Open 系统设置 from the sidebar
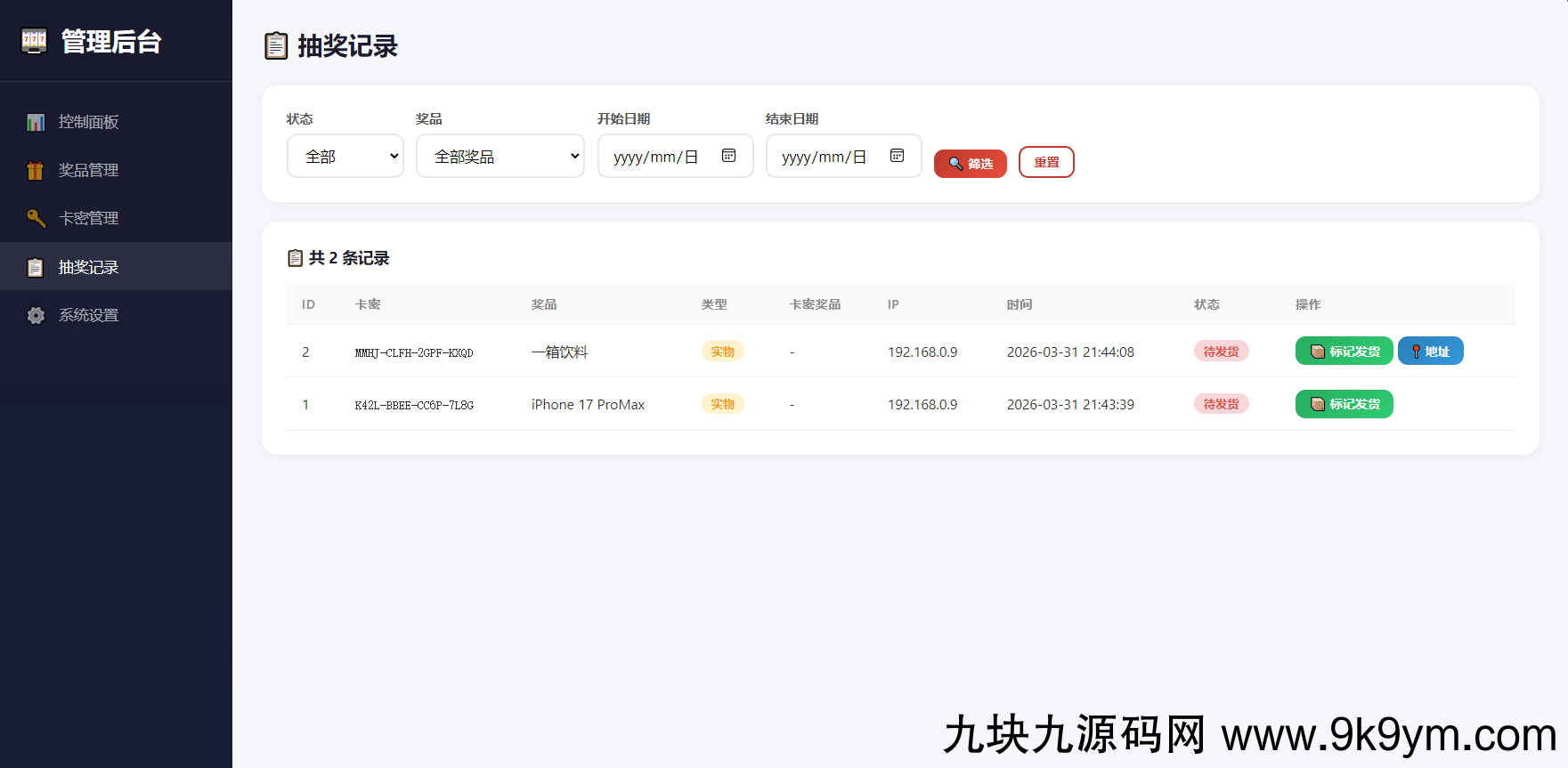The height and width of the screenshot is (768, 1568). click(x=88, y=315)
